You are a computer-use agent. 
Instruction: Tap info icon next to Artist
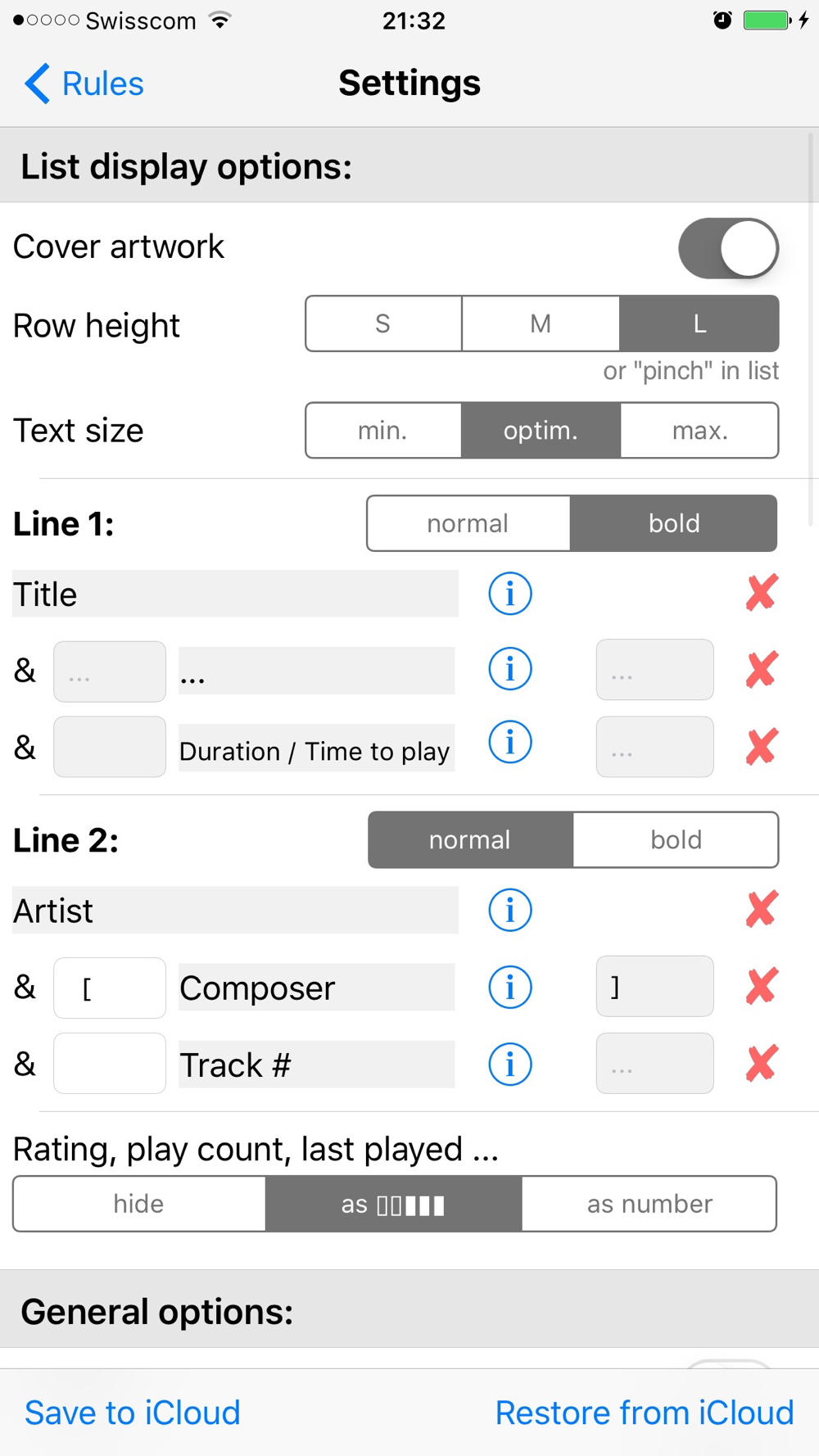tap(509, 910)
